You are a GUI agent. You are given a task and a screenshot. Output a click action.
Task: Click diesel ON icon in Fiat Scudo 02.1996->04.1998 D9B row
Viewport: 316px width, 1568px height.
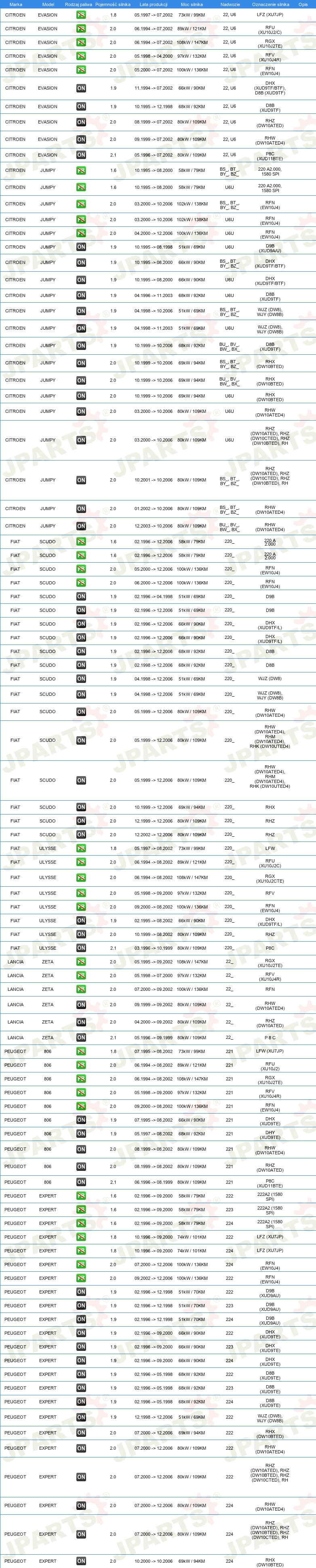[81, 597]
